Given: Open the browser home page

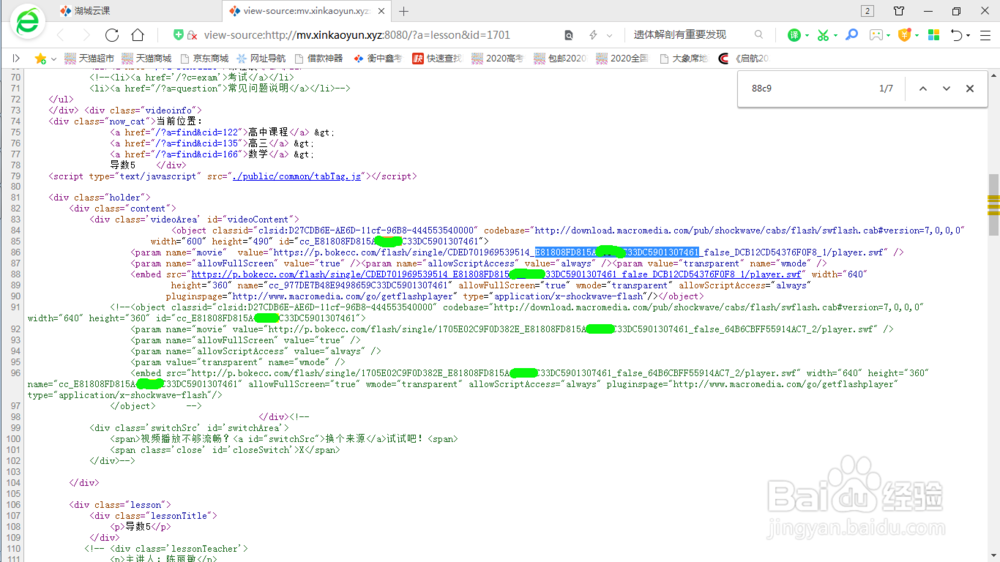Looking at the screenshot, I should pos(138,35).
